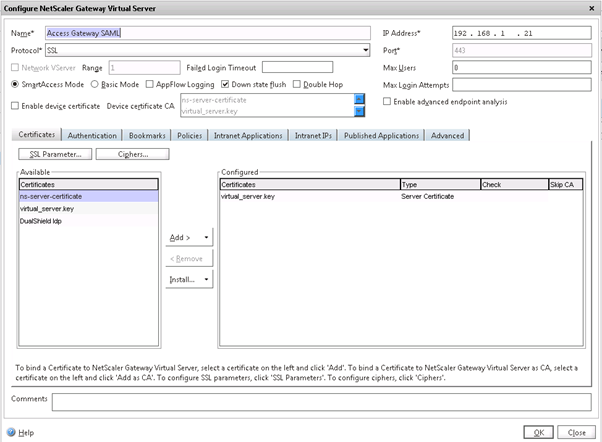602x442 pixels.
Task: Open the Policies tab
Action: click(x=189, y=135)
